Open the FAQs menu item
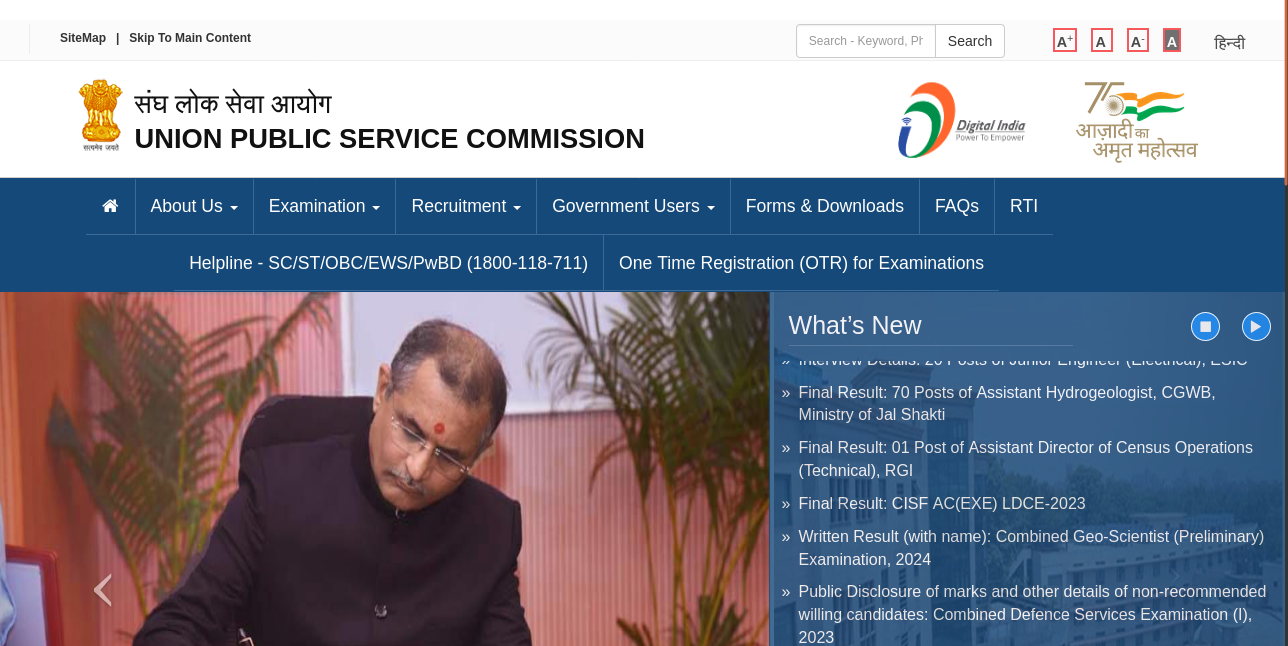Screen dimensions: 1288x646 (957, 206)
